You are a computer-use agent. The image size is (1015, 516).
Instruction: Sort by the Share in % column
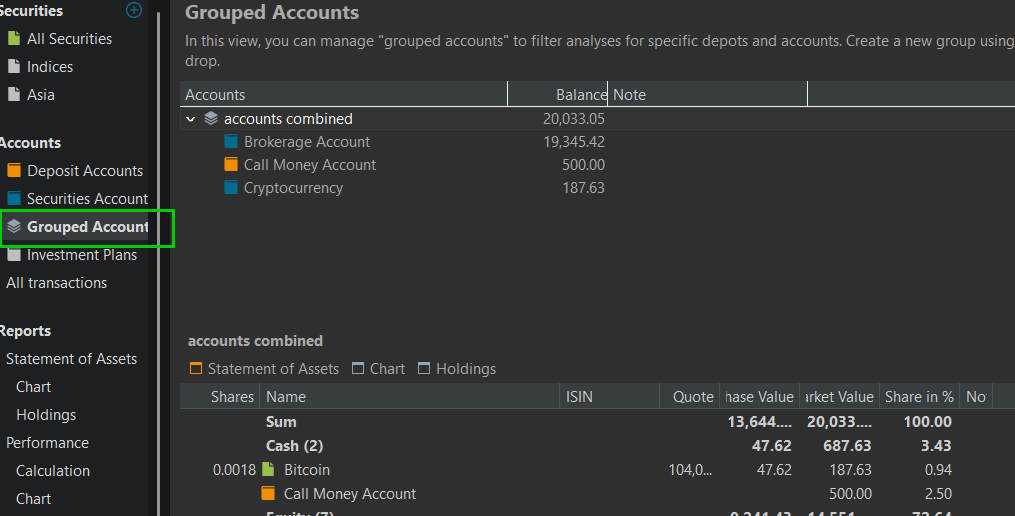(x=917, y=397)
